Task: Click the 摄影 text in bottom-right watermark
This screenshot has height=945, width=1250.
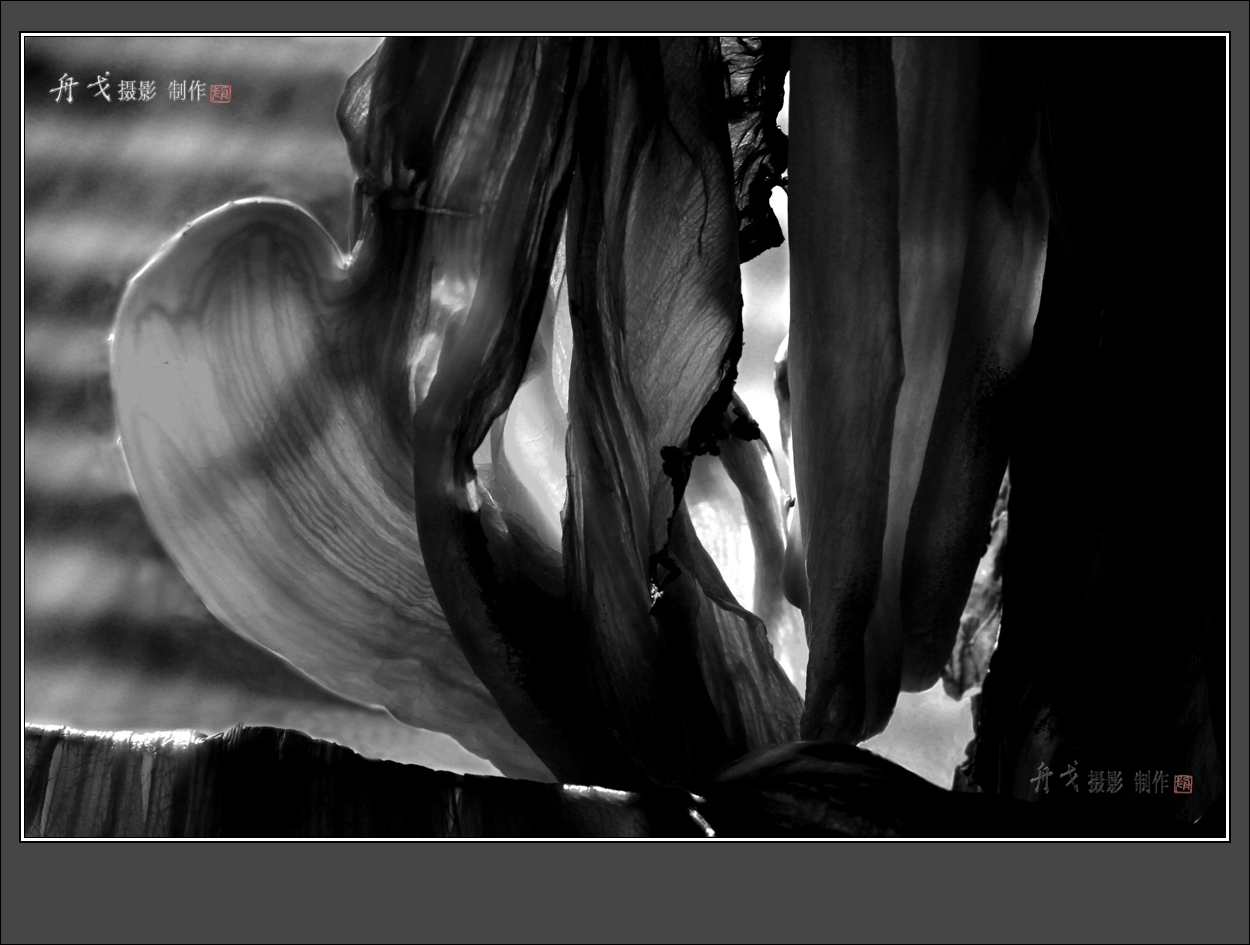Action: click(1105, 782)
